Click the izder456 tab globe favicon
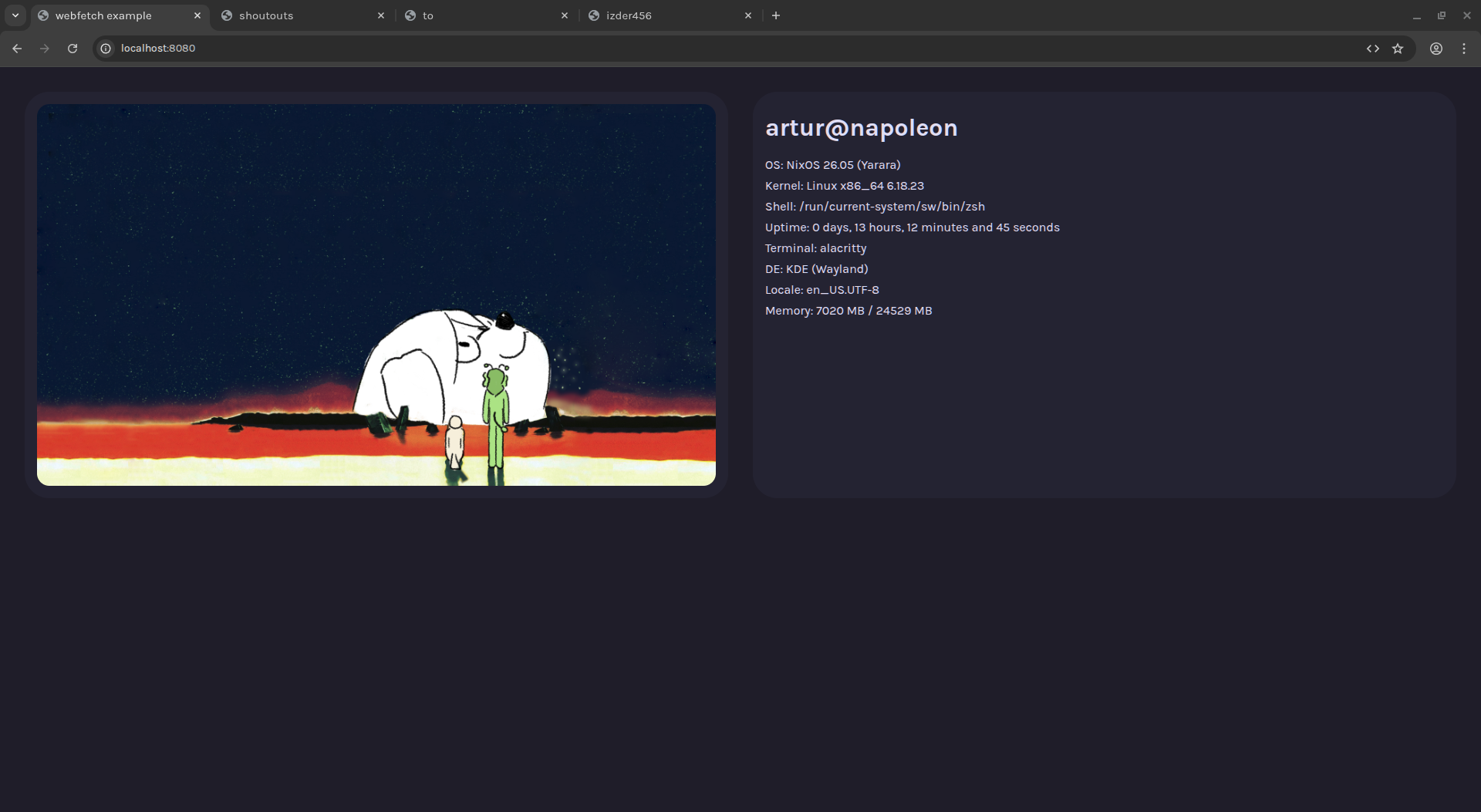This screenshot has width=1481, height=812. (x=594, y=15)
